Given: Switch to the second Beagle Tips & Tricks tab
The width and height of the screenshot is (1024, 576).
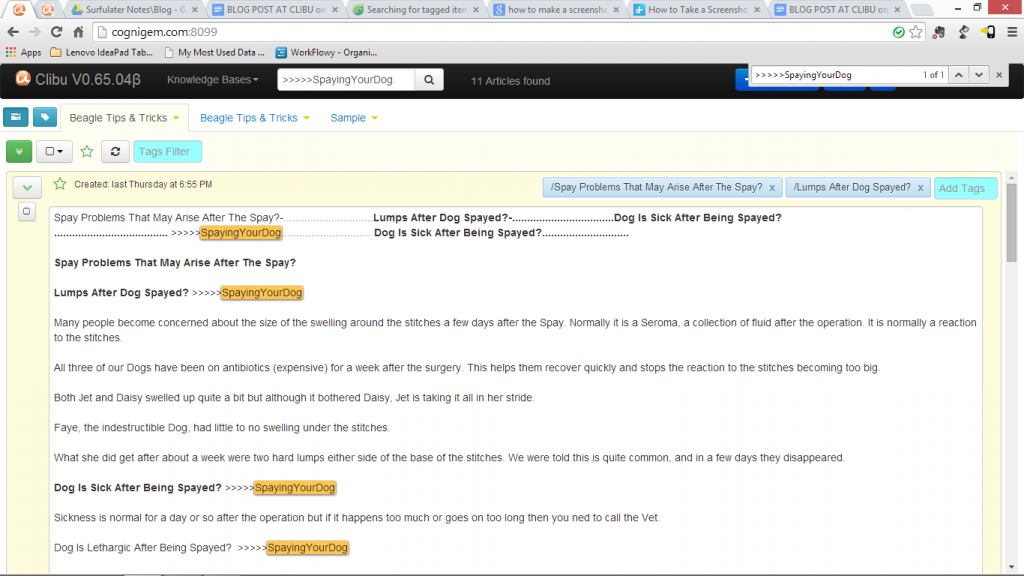Looking at the screenshot, I should (248, 118).
